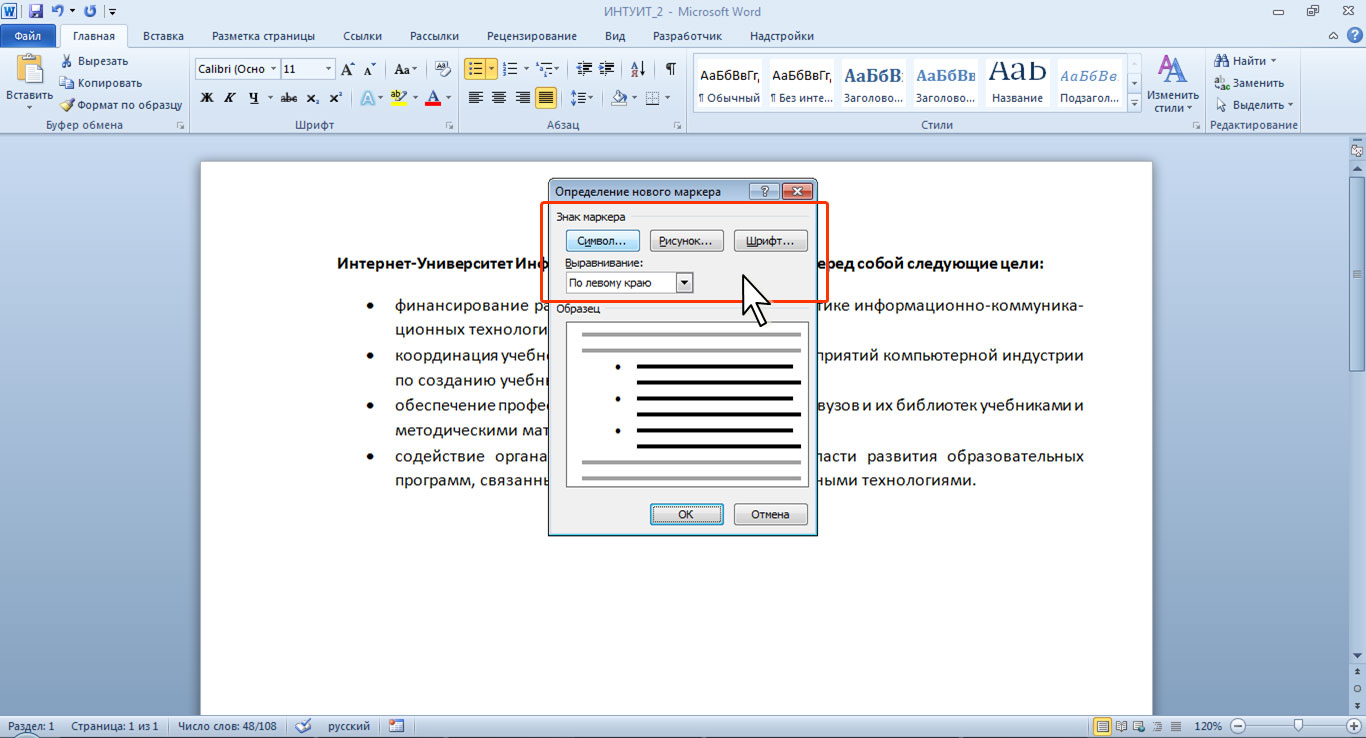The image size is (1366, 738).
Task: Justify text alignment
Action: (x=546, y=98)
